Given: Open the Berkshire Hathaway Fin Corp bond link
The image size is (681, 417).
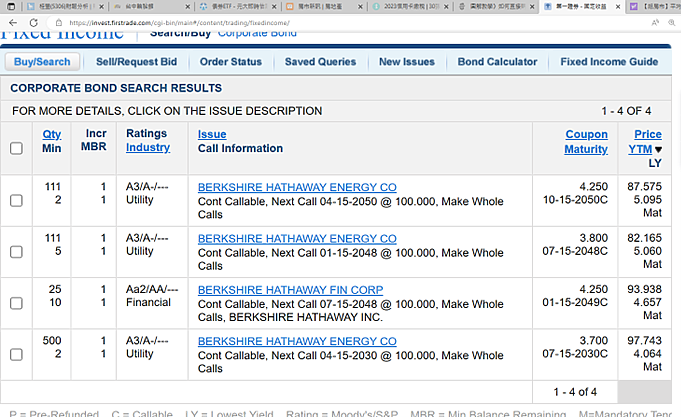Looking at the screenshot, I should pos(291,290).
